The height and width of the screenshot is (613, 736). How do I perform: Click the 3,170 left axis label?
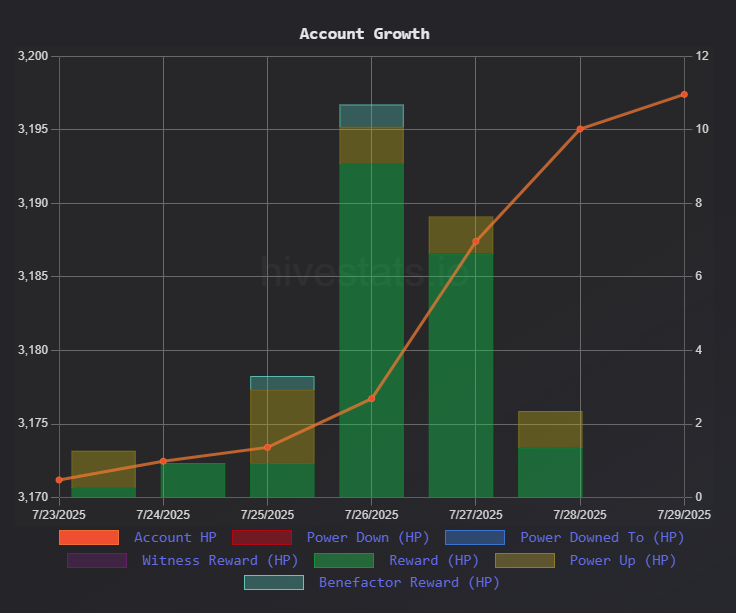pos(33,497)
